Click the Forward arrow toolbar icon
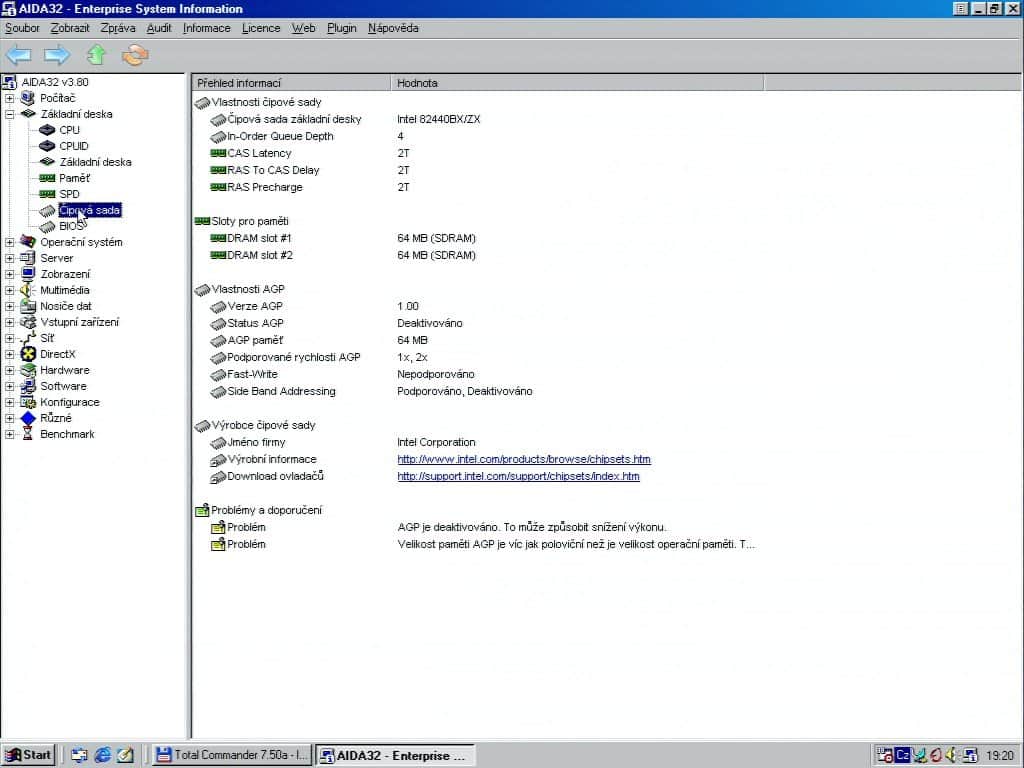The width and height of the screenshot is (1024, 768). pos(57,55)
